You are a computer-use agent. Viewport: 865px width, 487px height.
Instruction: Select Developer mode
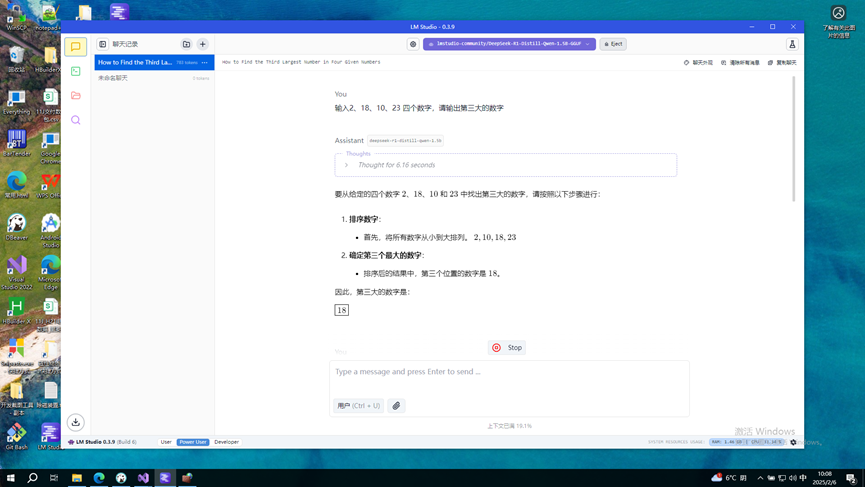point(226,442)
